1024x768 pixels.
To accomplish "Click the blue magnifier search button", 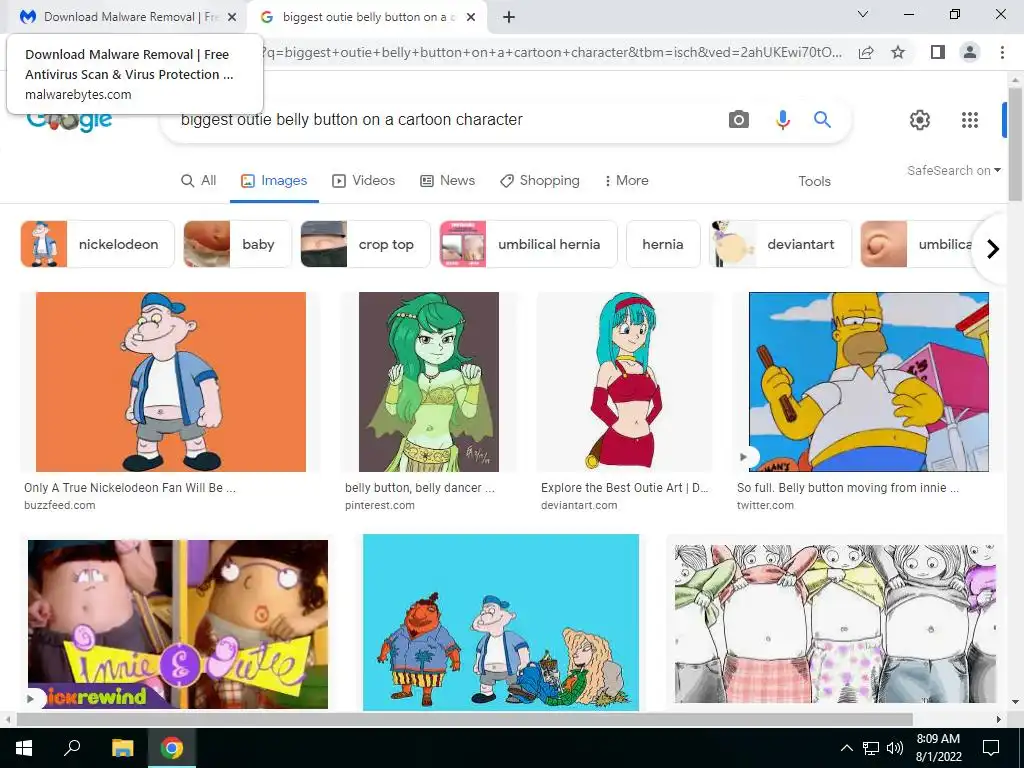I will point(822,120).
